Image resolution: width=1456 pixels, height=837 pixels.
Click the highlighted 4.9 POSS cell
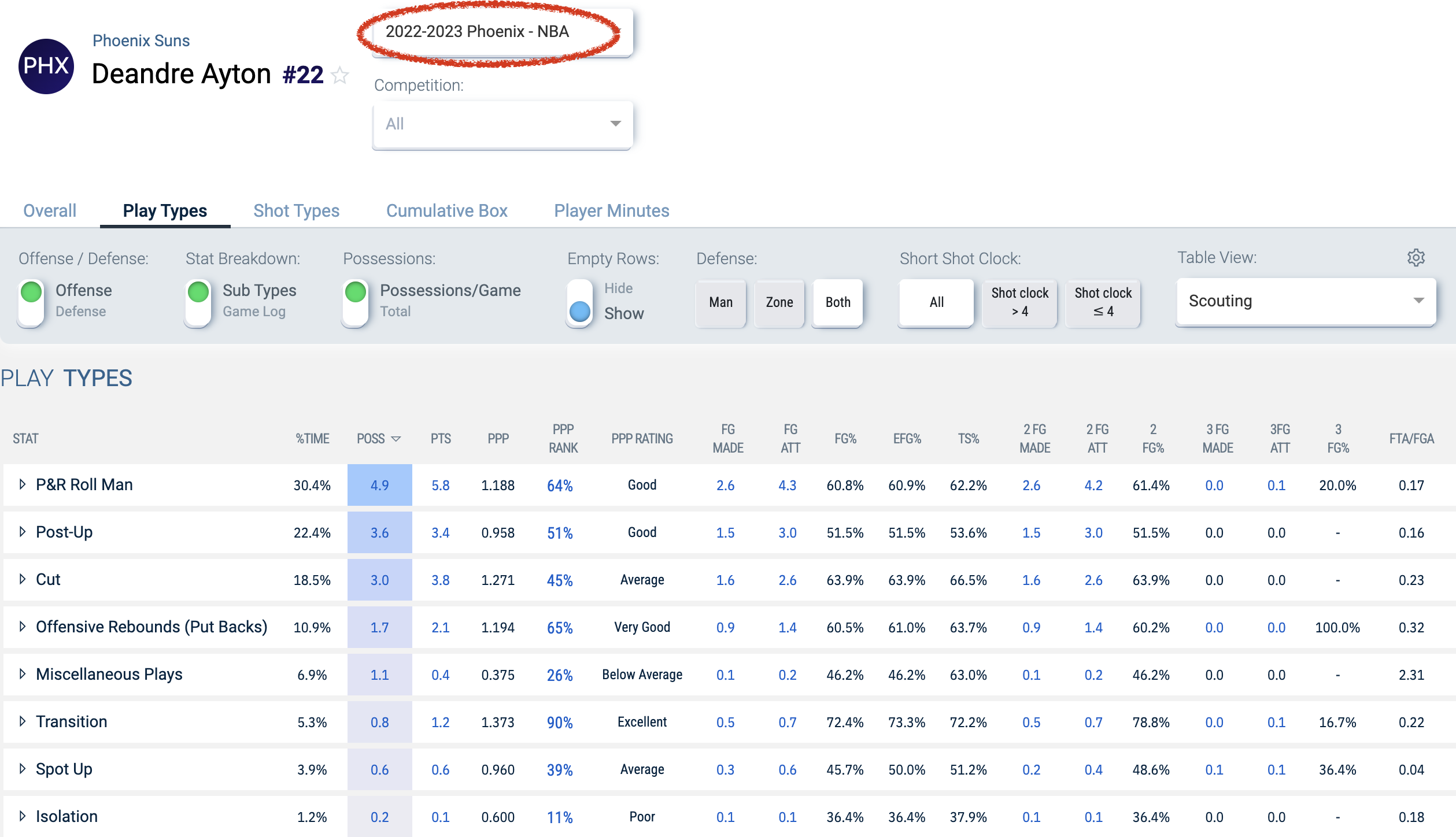(379, 485)
